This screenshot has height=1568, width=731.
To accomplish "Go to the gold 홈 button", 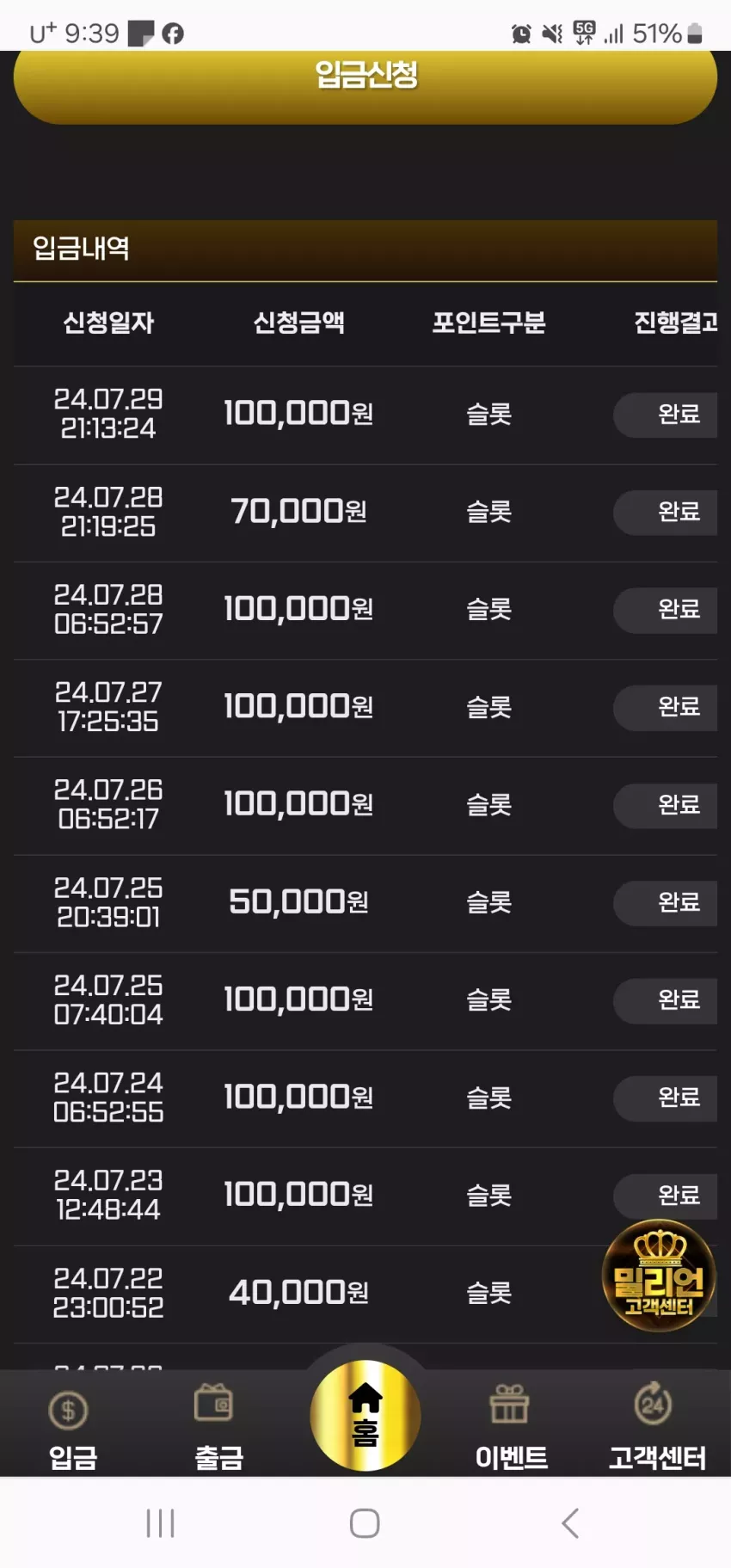I will 365,1416.
